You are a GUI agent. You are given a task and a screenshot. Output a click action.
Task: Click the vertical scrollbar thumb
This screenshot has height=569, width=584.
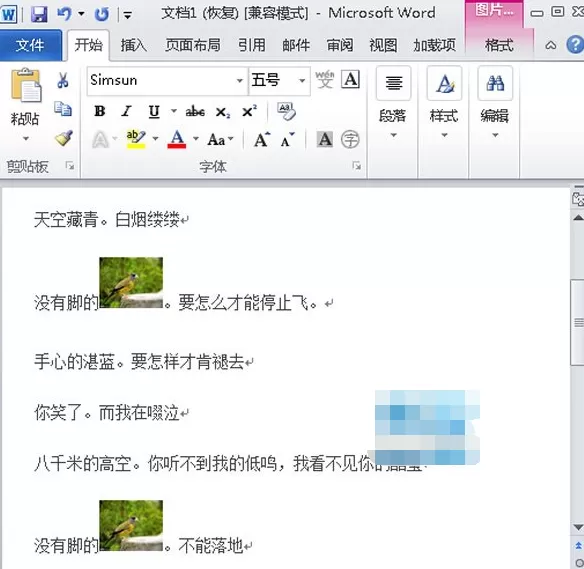coord(578,322)
